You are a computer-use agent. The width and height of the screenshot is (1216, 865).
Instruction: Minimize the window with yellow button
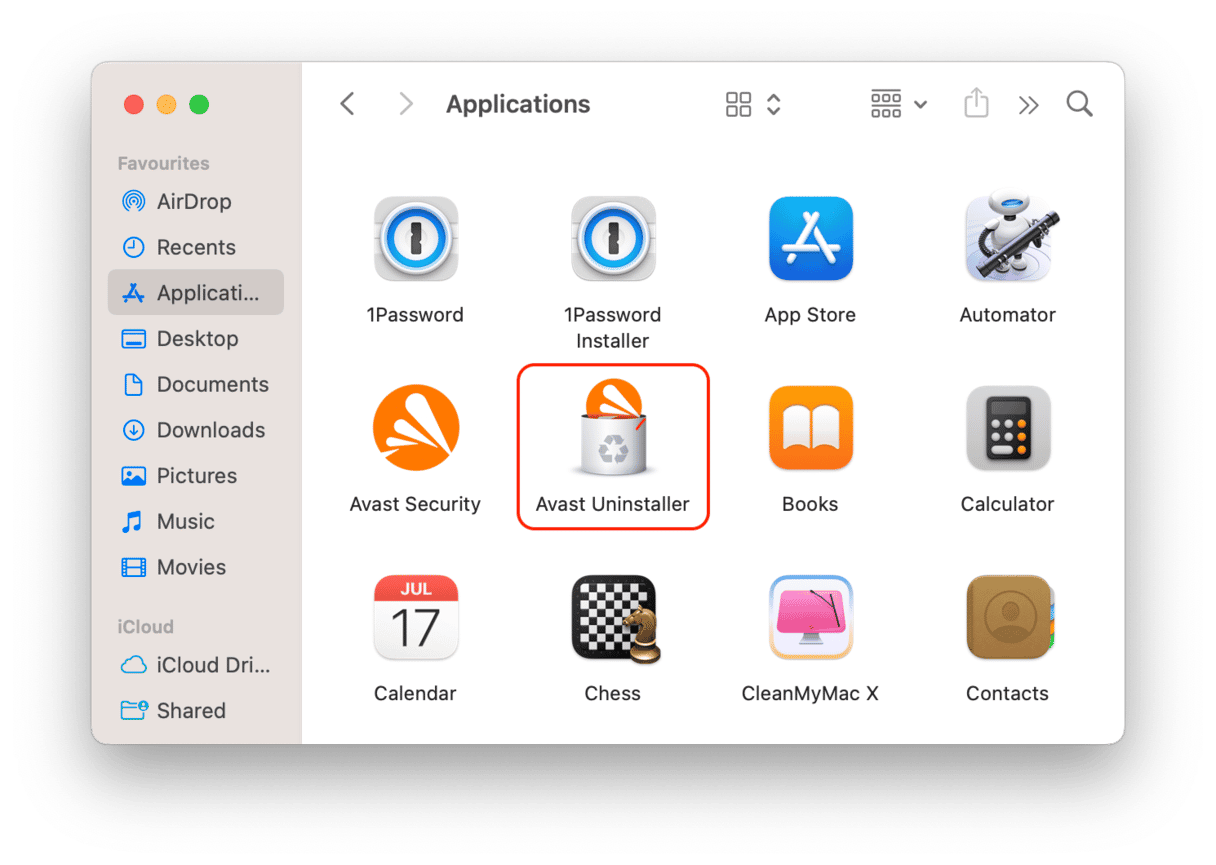coord(166,104)
